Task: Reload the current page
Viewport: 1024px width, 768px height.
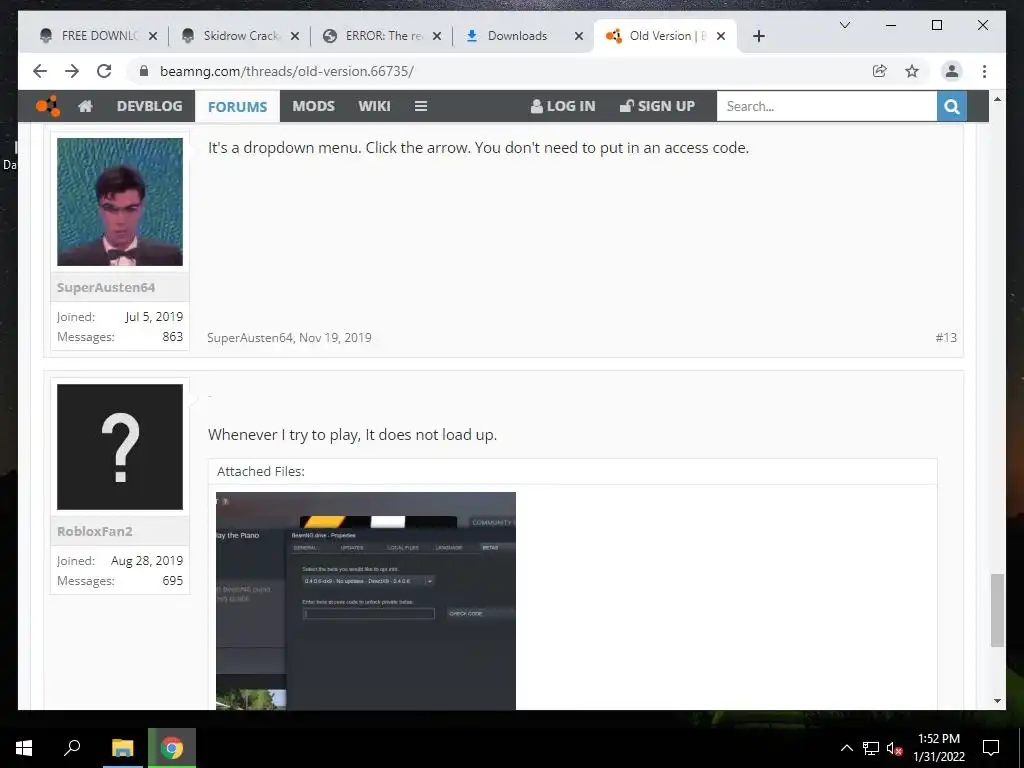Action: [104, 71]
